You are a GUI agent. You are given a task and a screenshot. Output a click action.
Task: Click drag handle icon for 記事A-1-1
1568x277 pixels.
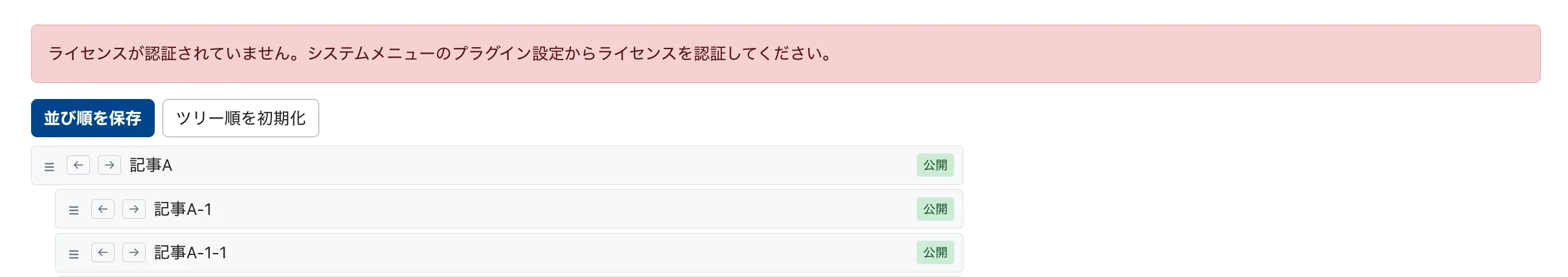coord(74,254)
